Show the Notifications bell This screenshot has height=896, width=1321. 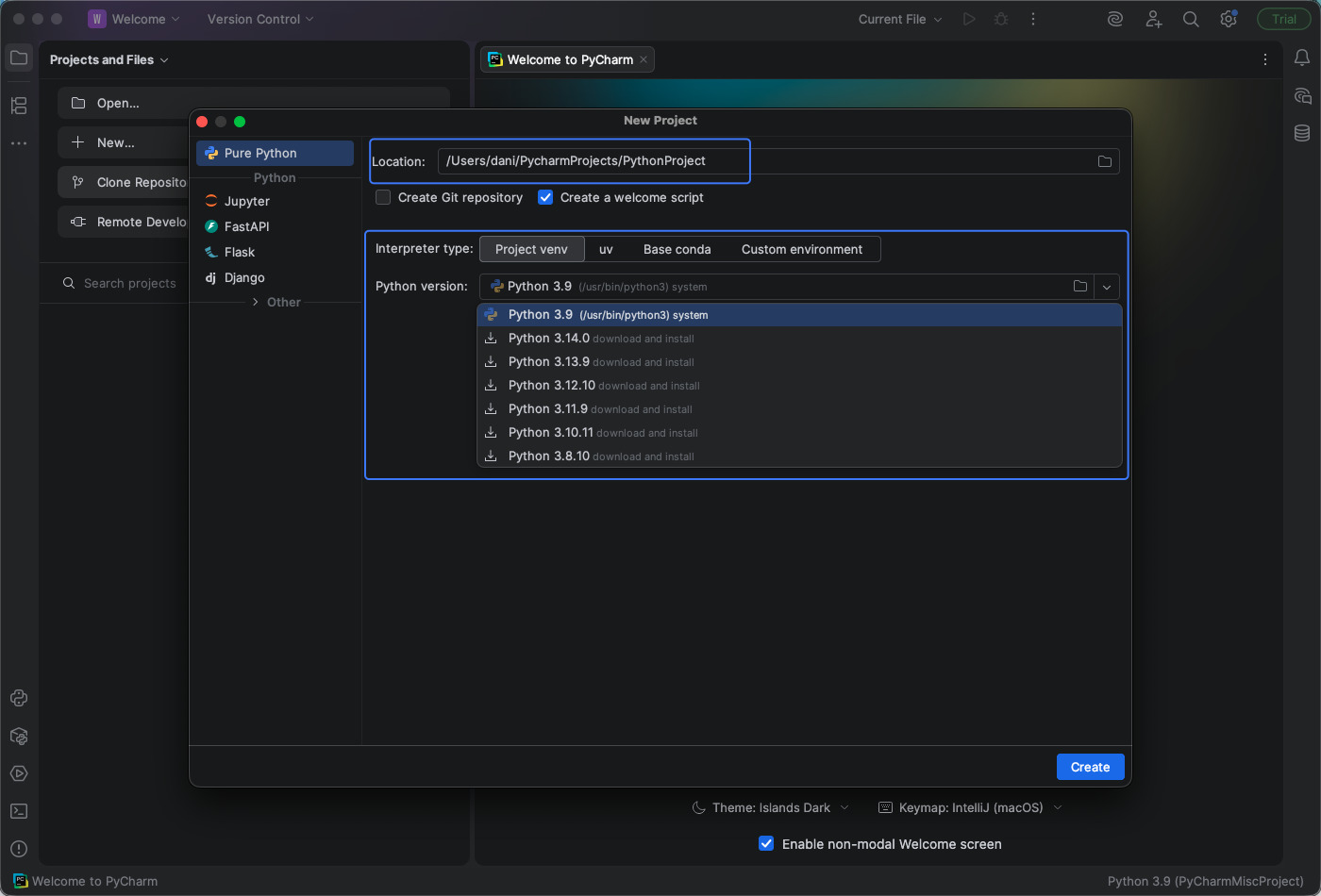coord(1302,58)
